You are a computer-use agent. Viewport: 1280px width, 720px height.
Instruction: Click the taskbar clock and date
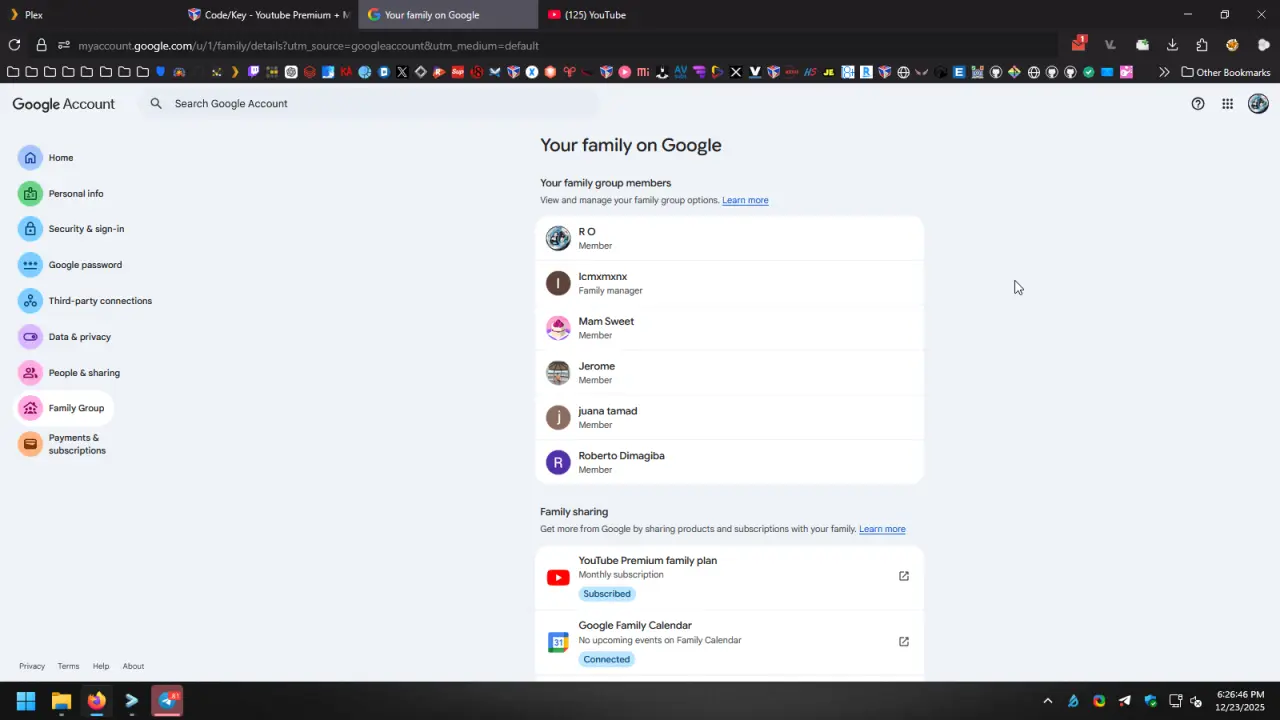(x=1240, y=701)
